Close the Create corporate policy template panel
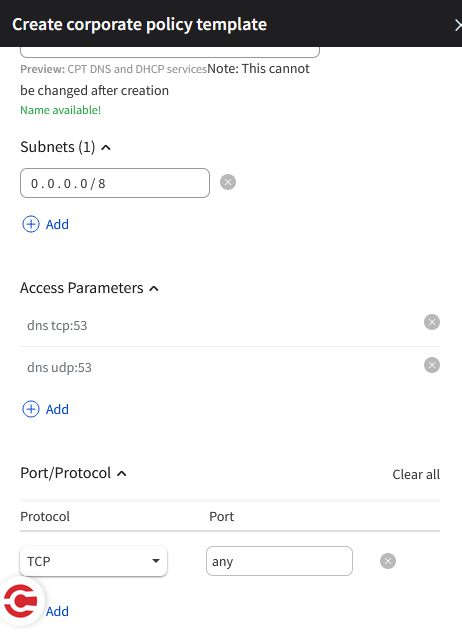462x644 pixels. 458,25
